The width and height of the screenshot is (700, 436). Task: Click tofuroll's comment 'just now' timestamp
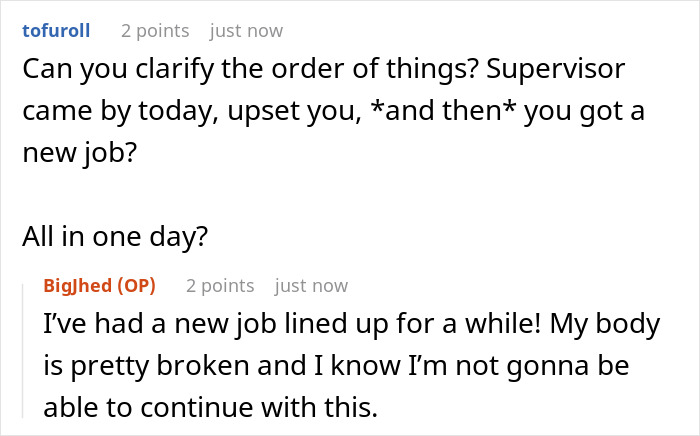pyautogui.click(x=246, y=31)
